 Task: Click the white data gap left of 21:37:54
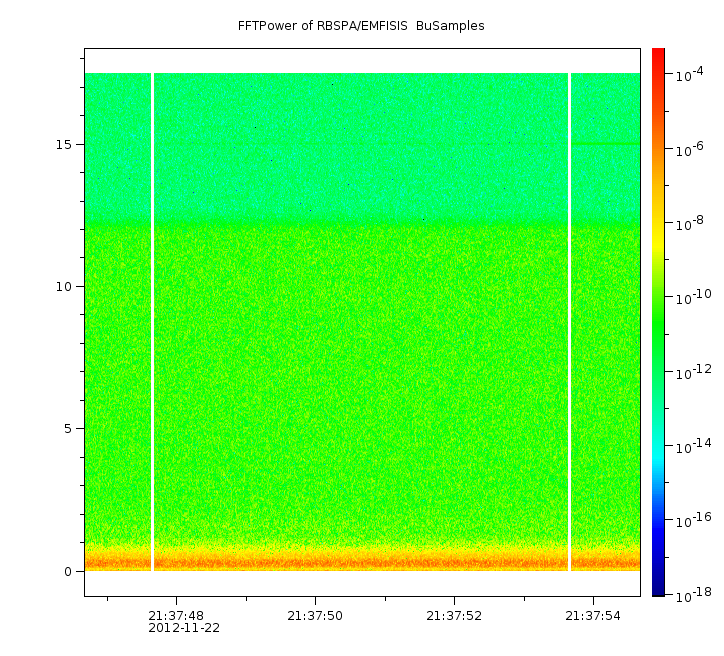coord(569,320)
